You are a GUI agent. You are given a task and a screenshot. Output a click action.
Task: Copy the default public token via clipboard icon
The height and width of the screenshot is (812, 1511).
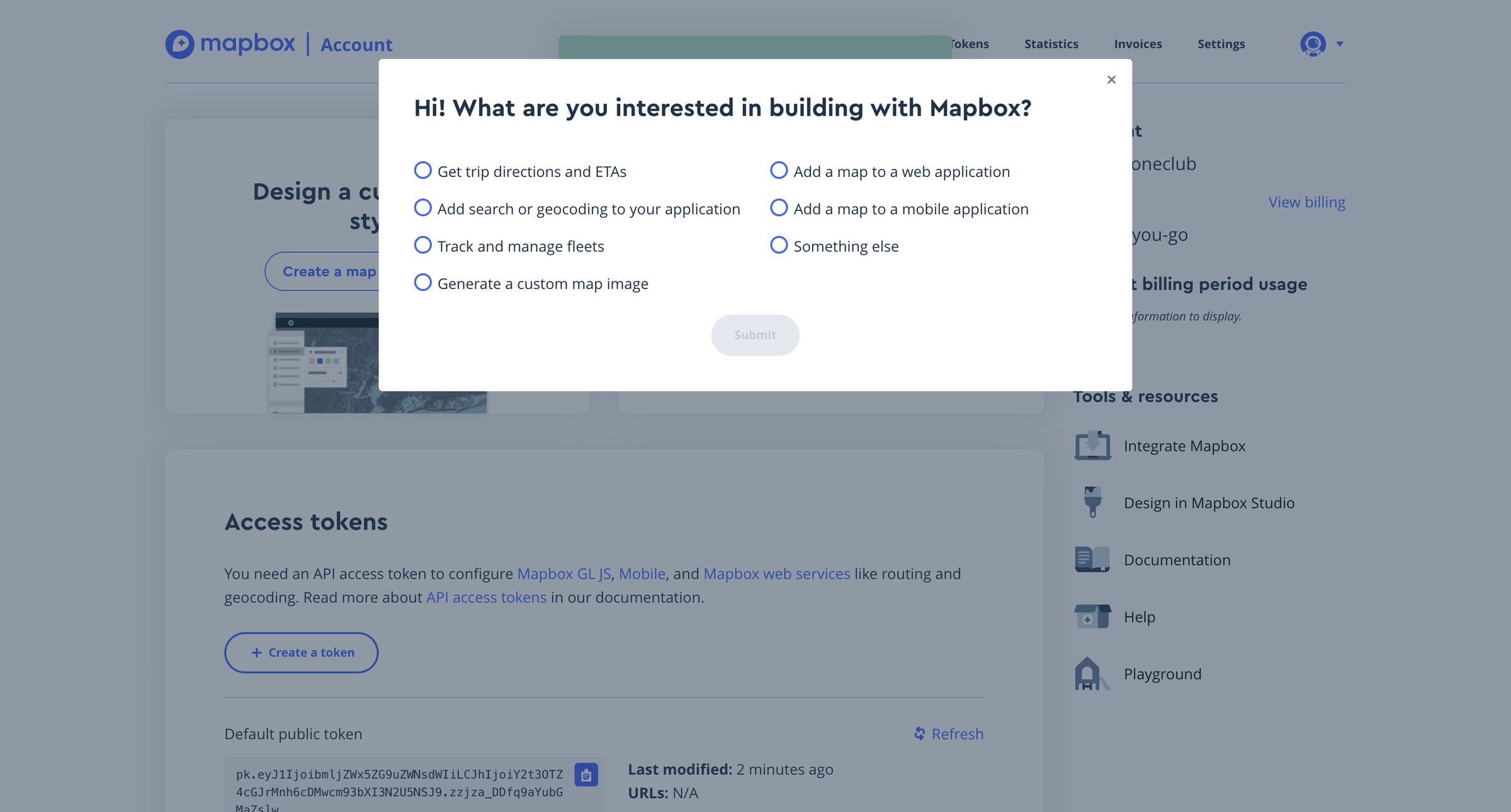click(x=586, y=775)
